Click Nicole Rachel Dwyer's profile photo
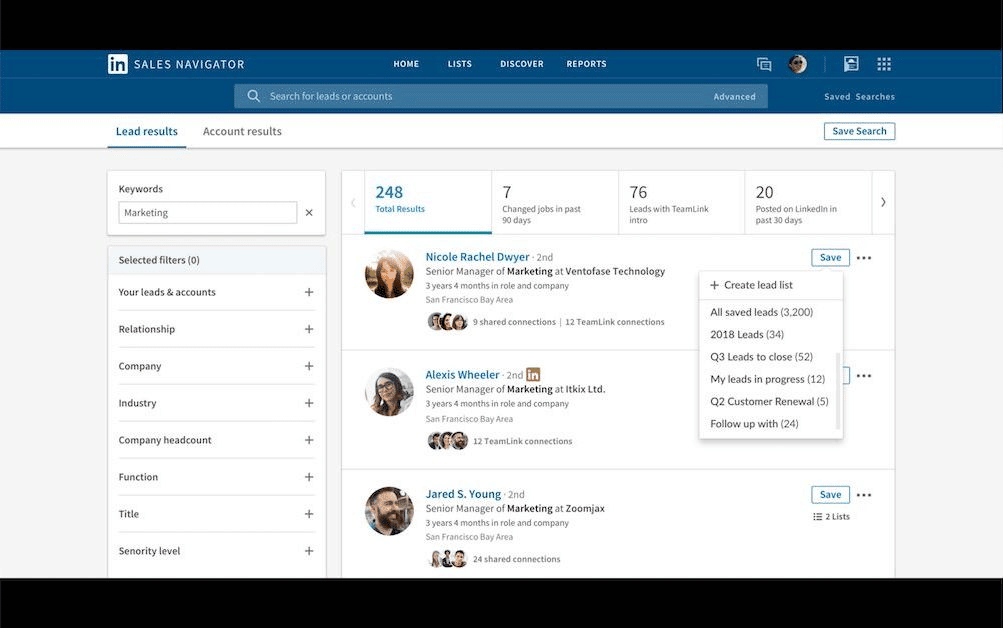Screen dimensions: 1003x628 [389, 274]
